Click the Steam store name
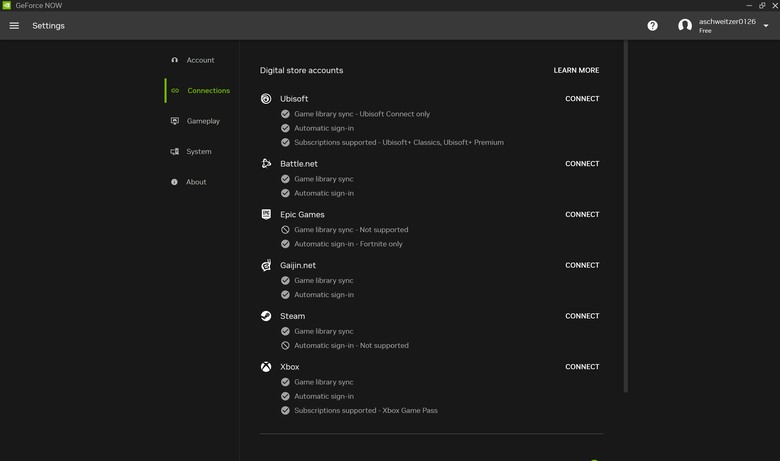780x461 pixels. point(292,316)
